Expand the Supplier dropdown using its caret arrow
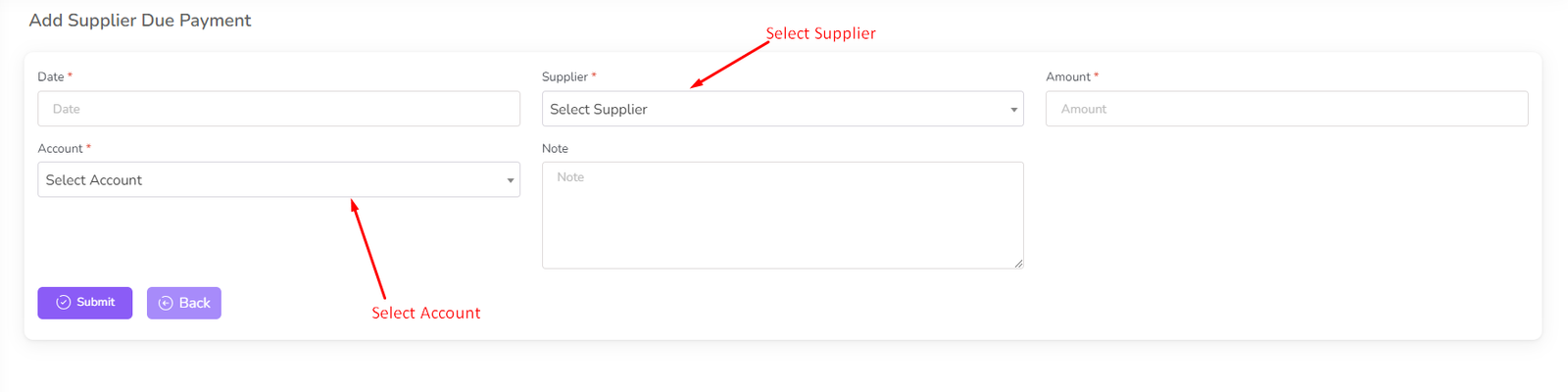The image size is (1568, 392). 1013,110
